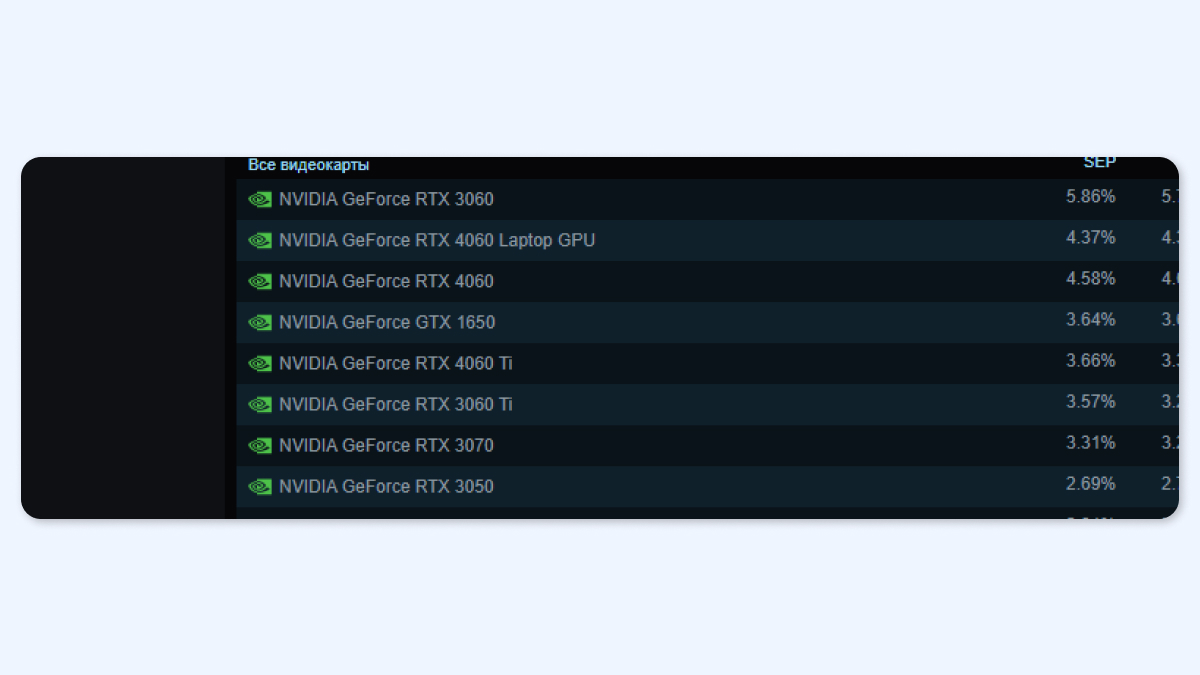1200x675 pixels.
Task: Select the NVIDIA GeForce RTX 3060 Ti name
Action: click(x=396, y=404)
